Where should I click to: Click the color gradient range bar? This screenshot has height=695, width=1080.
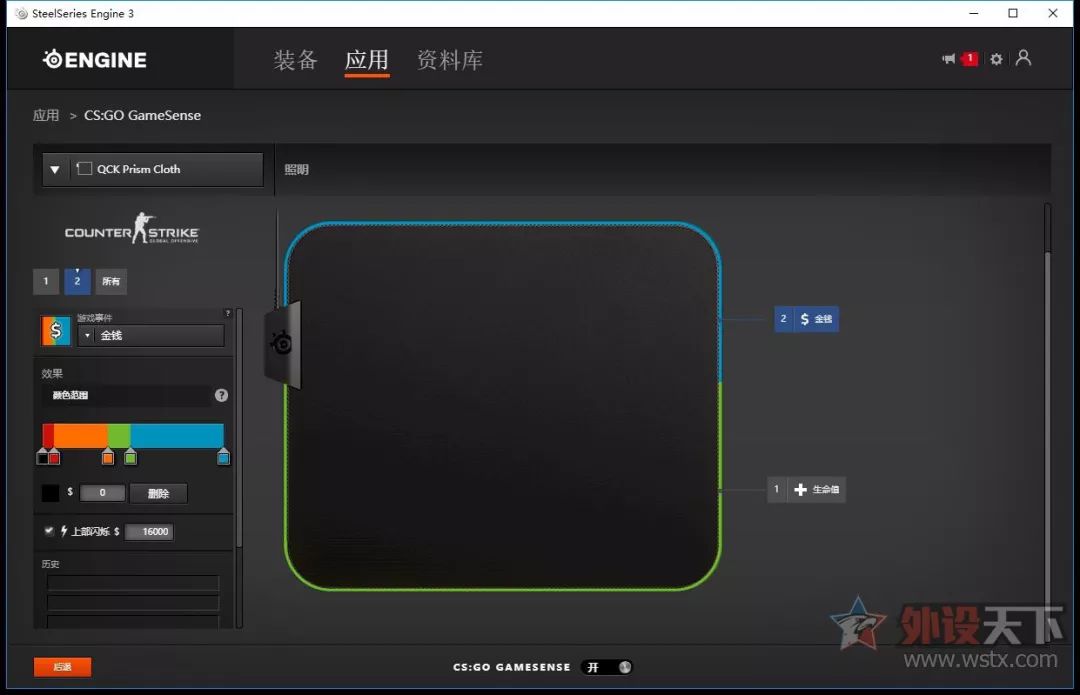[133, 435]
